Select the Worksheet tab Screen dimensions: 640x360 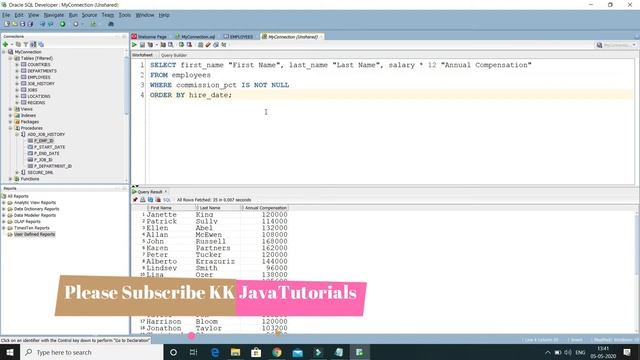point(142,55)
